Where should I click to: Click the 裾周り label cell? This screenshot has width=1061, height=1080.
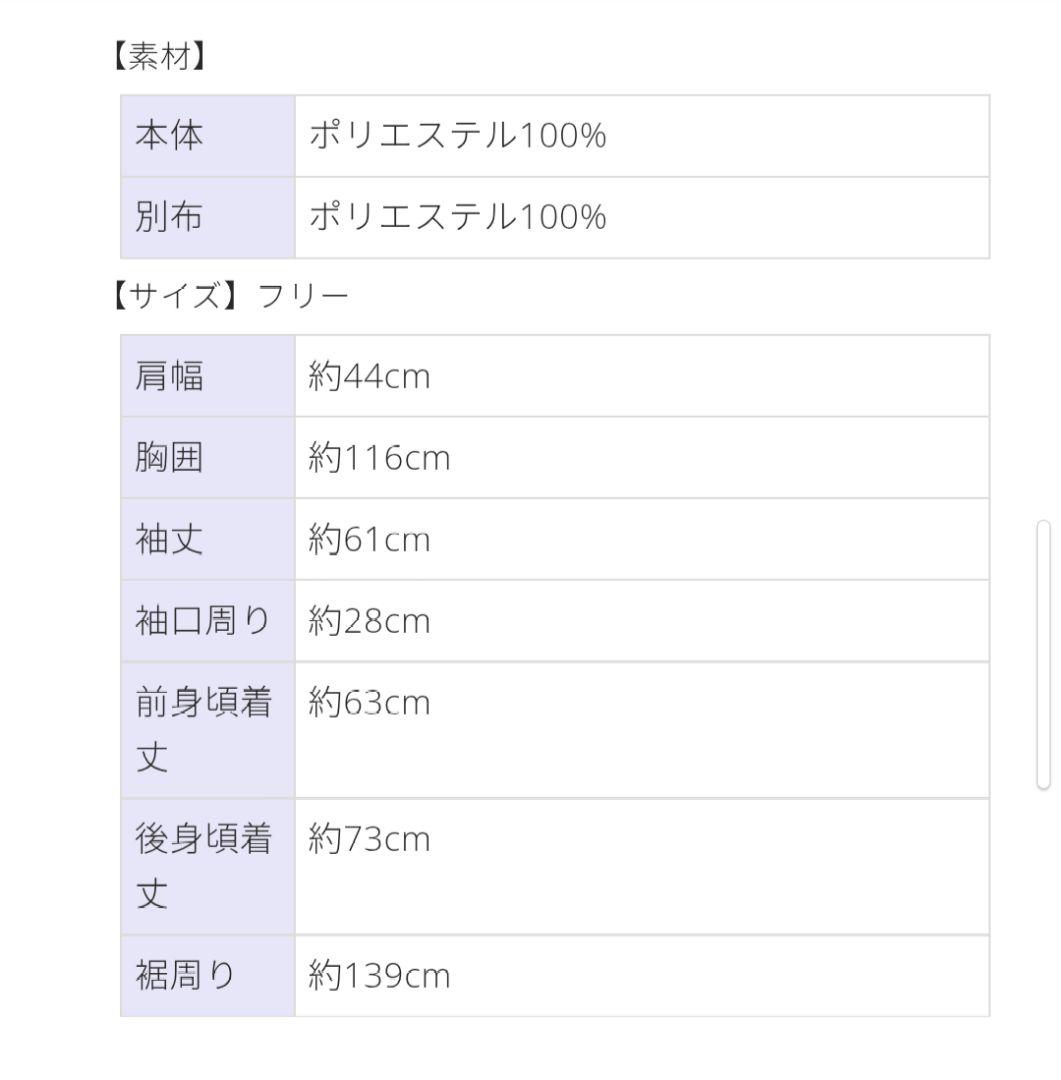coord(207,976)
